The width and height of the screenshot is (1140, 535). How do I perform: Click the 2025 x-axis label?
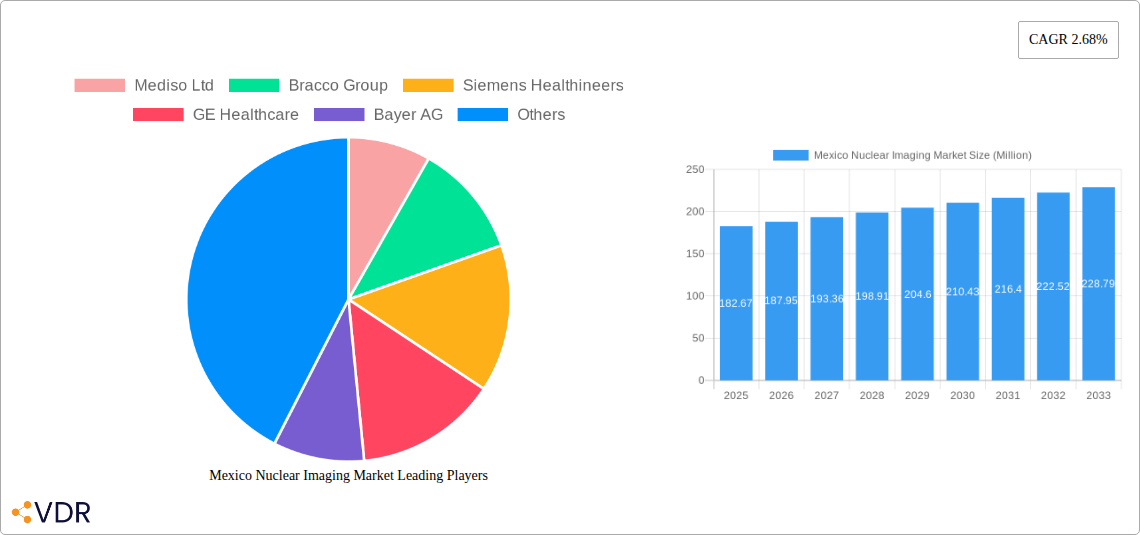[736, 395]
